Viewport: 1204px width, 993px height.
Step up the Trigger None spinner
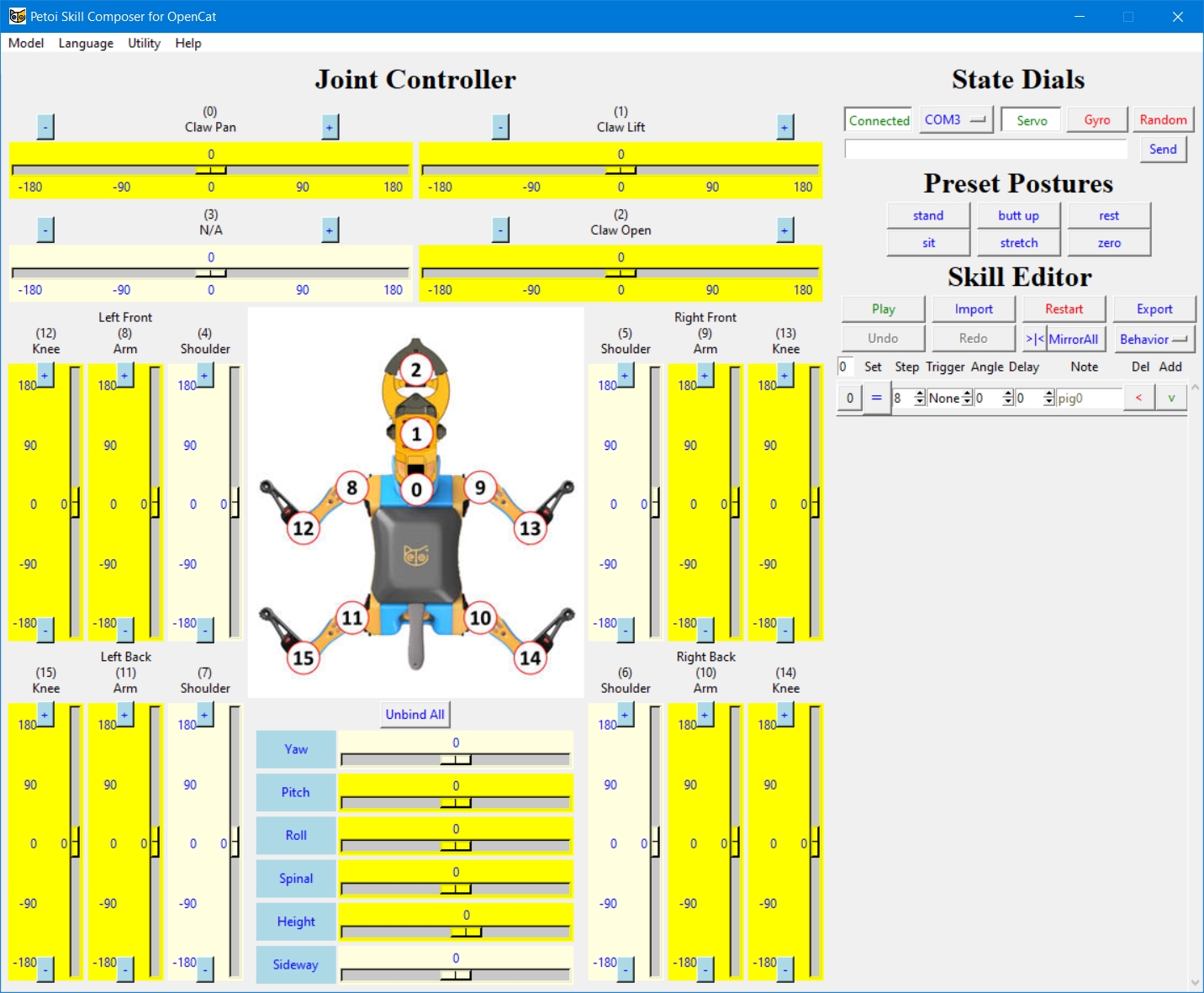tap(967, 394)
